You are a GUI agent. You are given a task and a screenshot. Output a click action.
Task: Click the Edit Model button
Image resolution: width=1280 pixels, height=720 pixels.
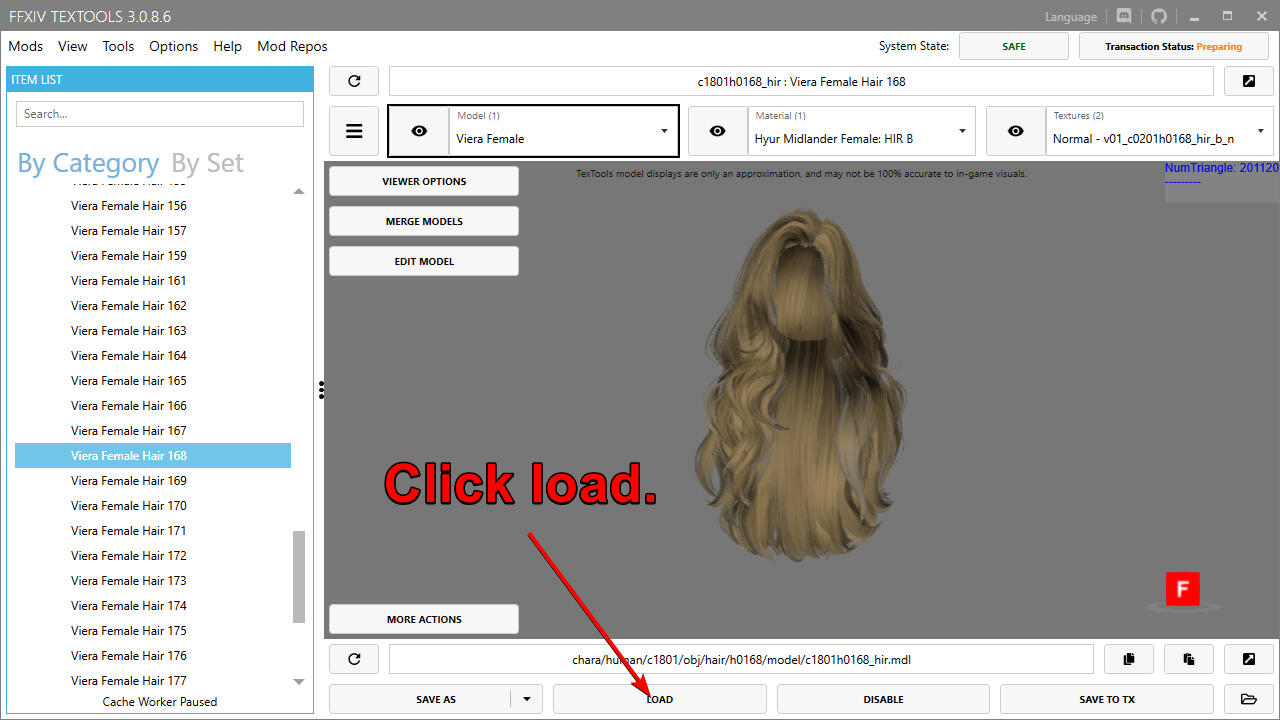(423, 261)
